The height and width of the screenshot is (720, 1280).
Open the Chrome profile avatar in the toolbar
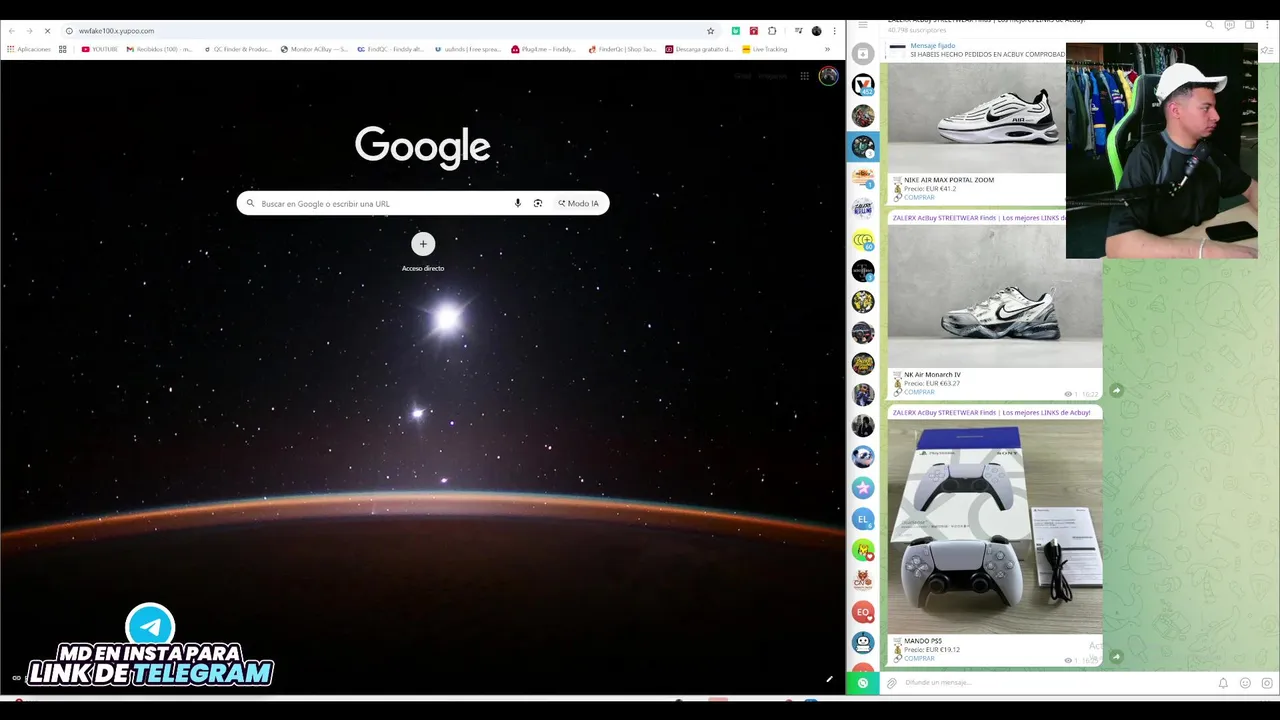pos(816,31)
